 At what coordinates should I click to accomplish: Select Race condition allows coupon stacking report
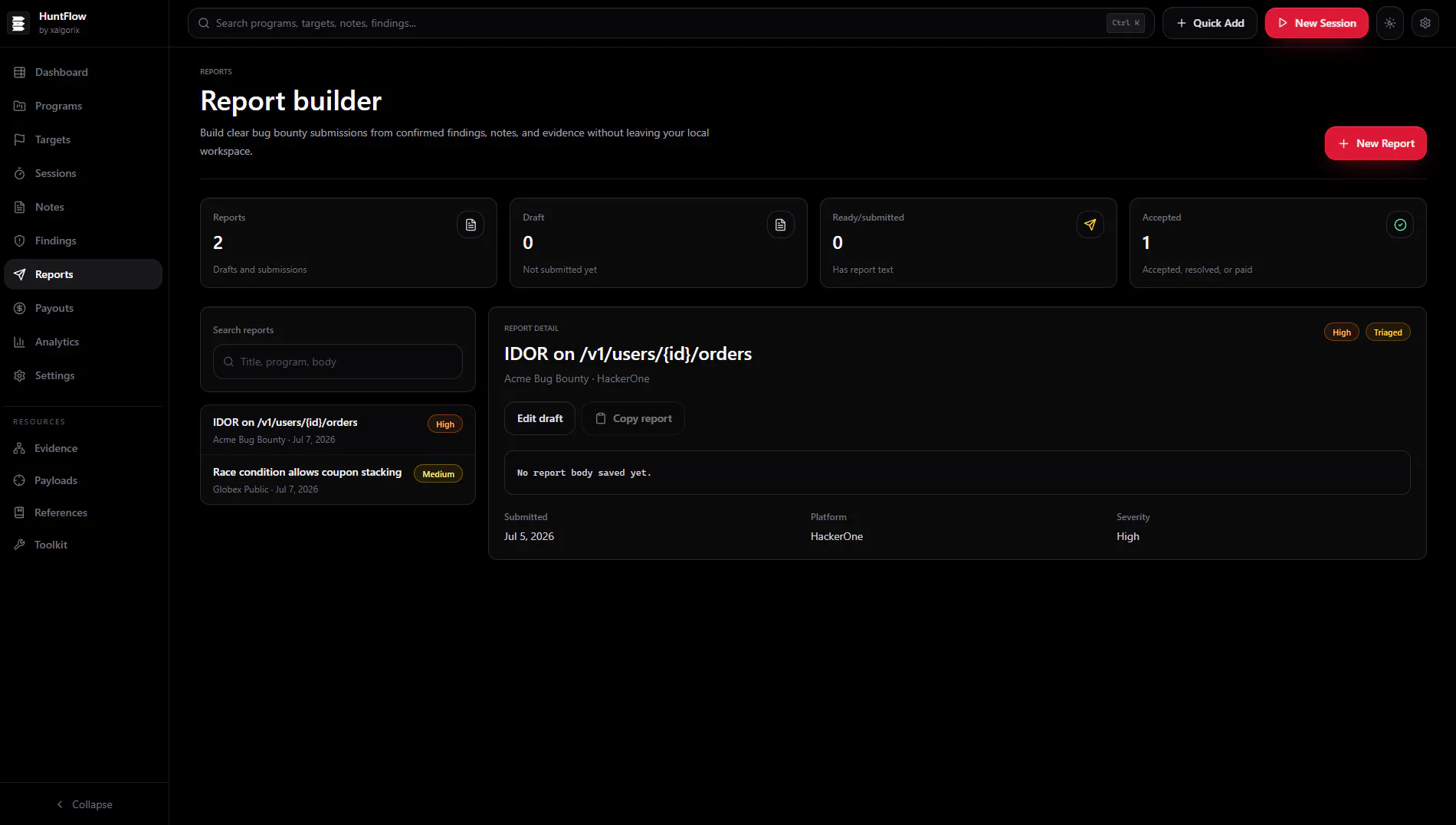[x=338, y=480]
